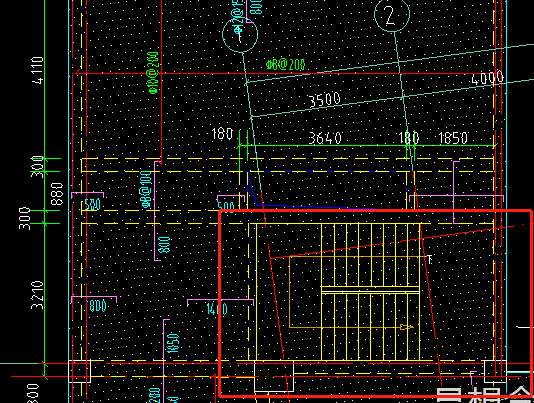This screenshot has height=403, width=534.
Task: Select the cyan vertical Φ8@100 rebar label
Action: pyautogui.click(x=146, y=189)
